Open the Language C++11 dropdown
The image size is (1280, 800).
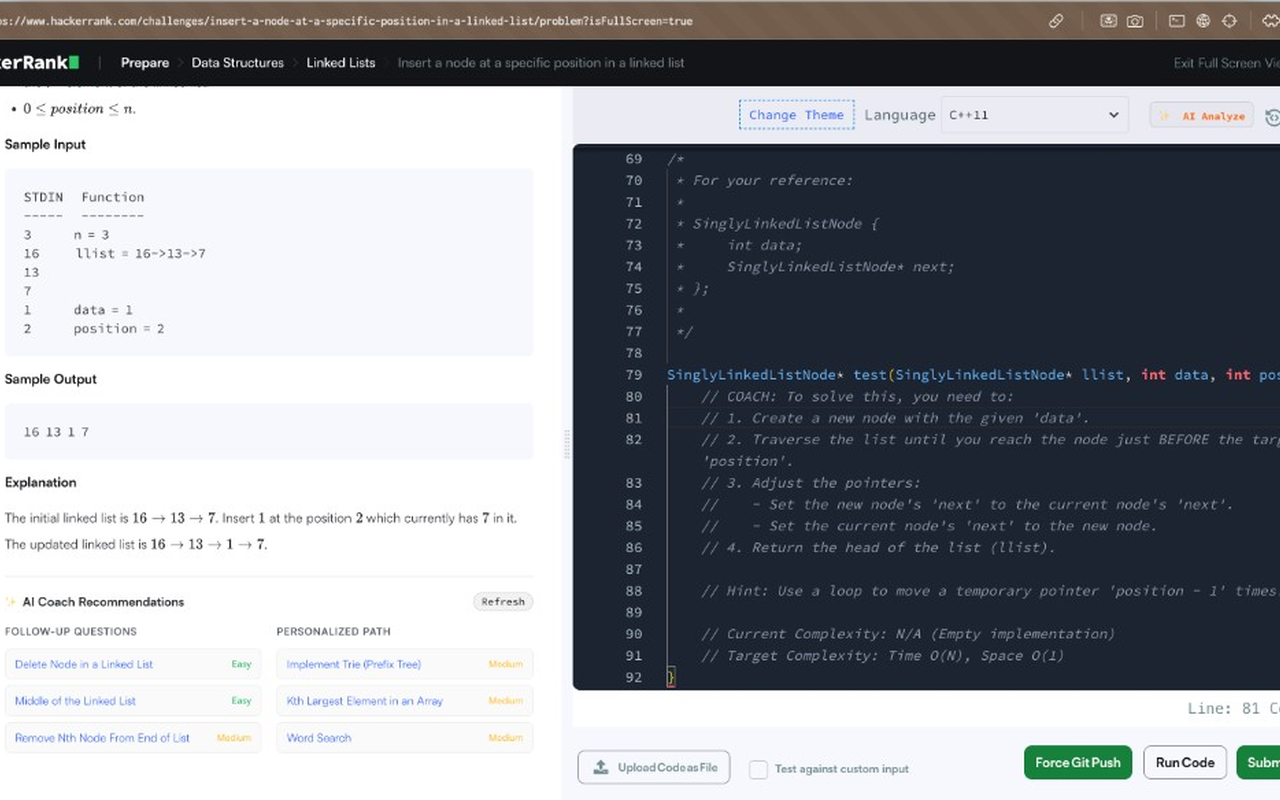[1034, 115]
